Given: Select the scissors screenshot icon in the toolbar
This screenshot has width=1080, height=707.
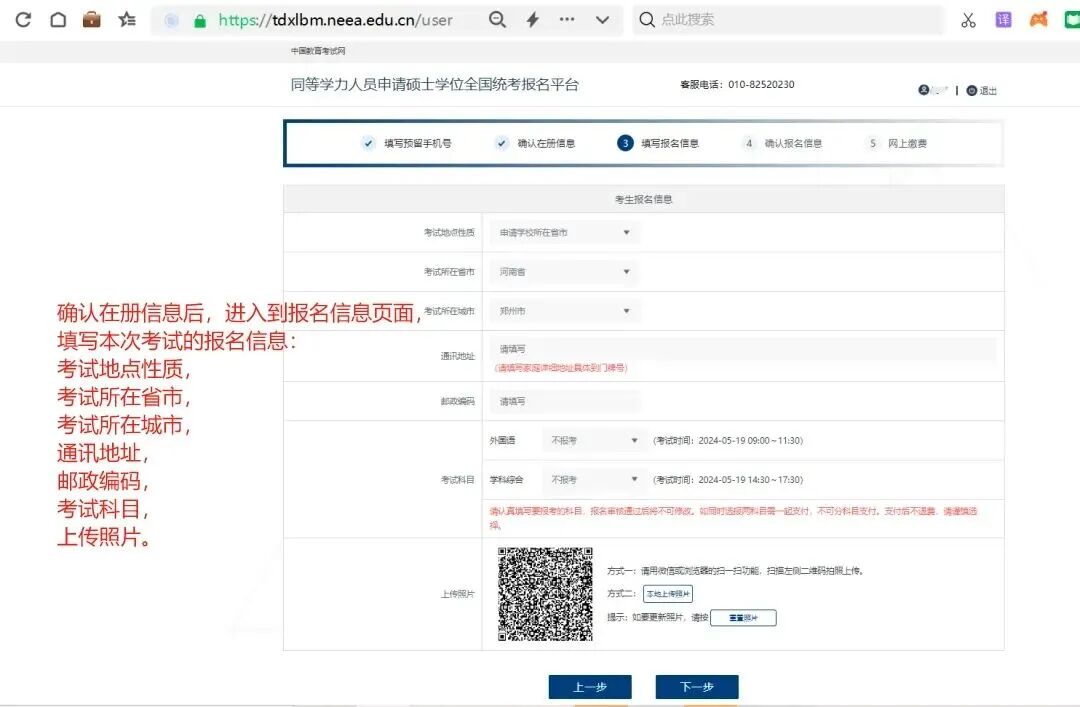Looking at the screenshot, I should pyautogui.click(x=967, y=19).
